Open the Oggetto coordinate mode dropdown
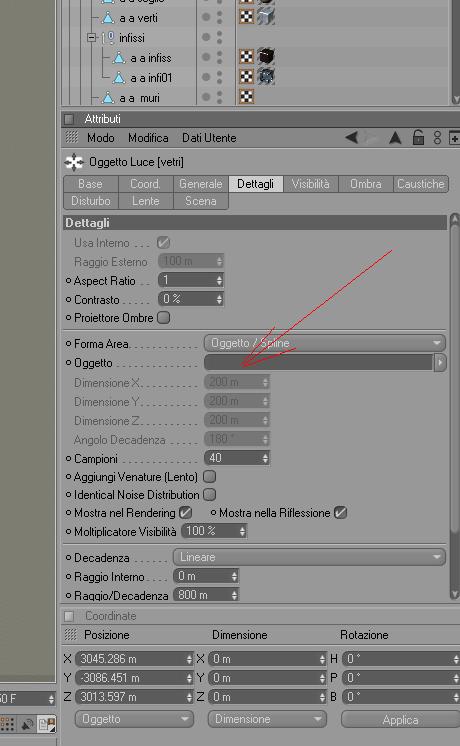 coord(134,719)
